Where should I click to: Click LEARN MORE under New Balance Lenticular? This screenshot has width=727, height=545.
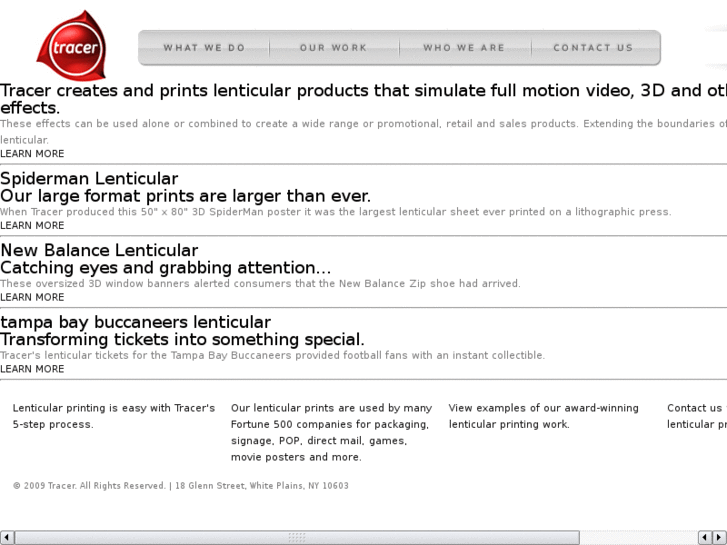click(32, 297)
